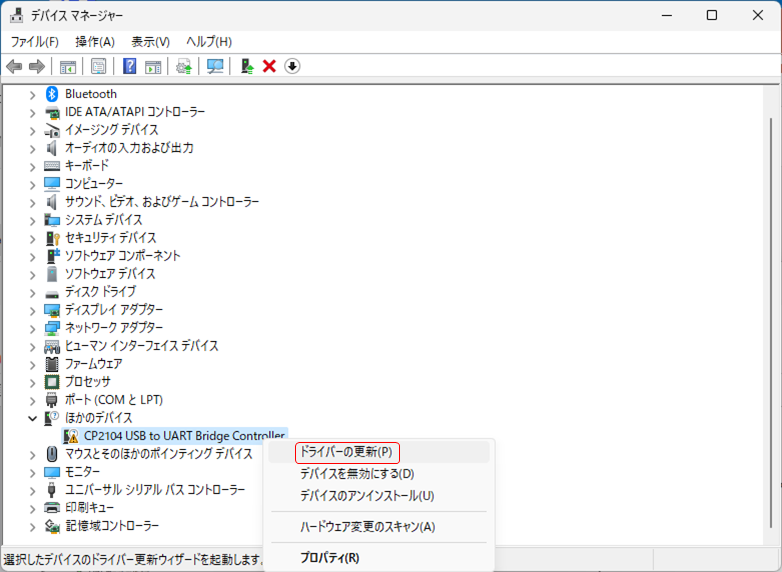Select CP2104 USB to UART Bridge Controller
The width and height of the screenshot is (782, 572).
pos(184,436)
